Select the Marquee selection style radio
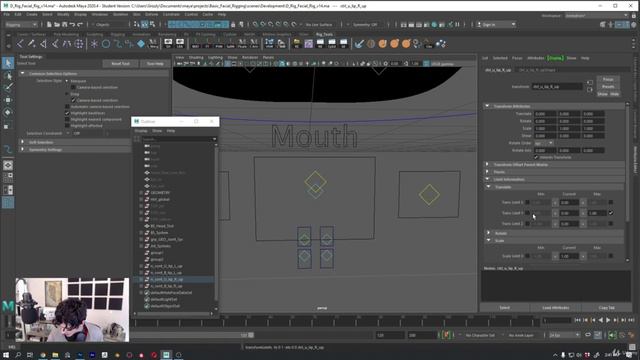 [67, 81]
